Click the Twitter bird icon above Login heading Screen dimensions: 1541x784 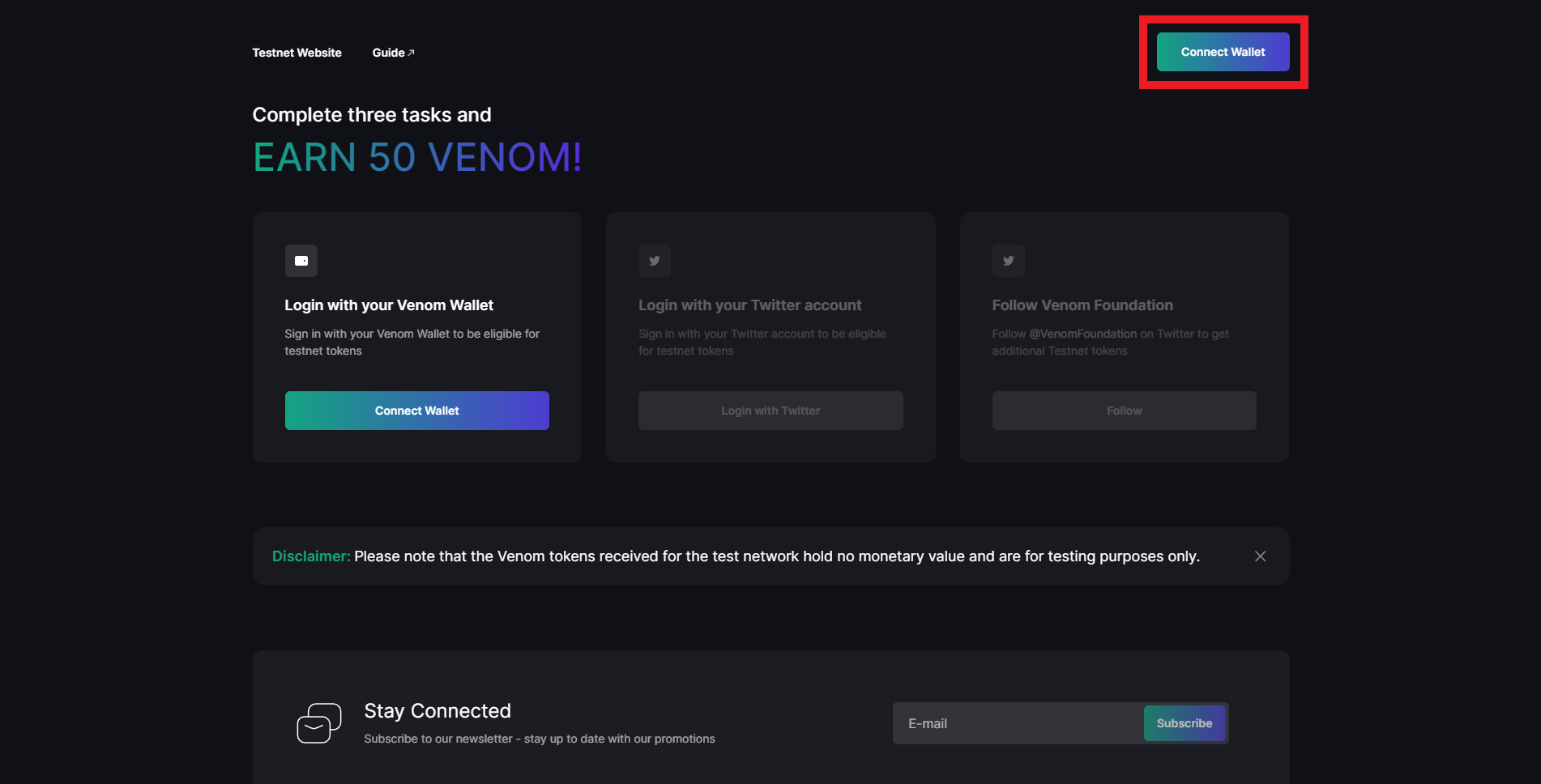655,261
